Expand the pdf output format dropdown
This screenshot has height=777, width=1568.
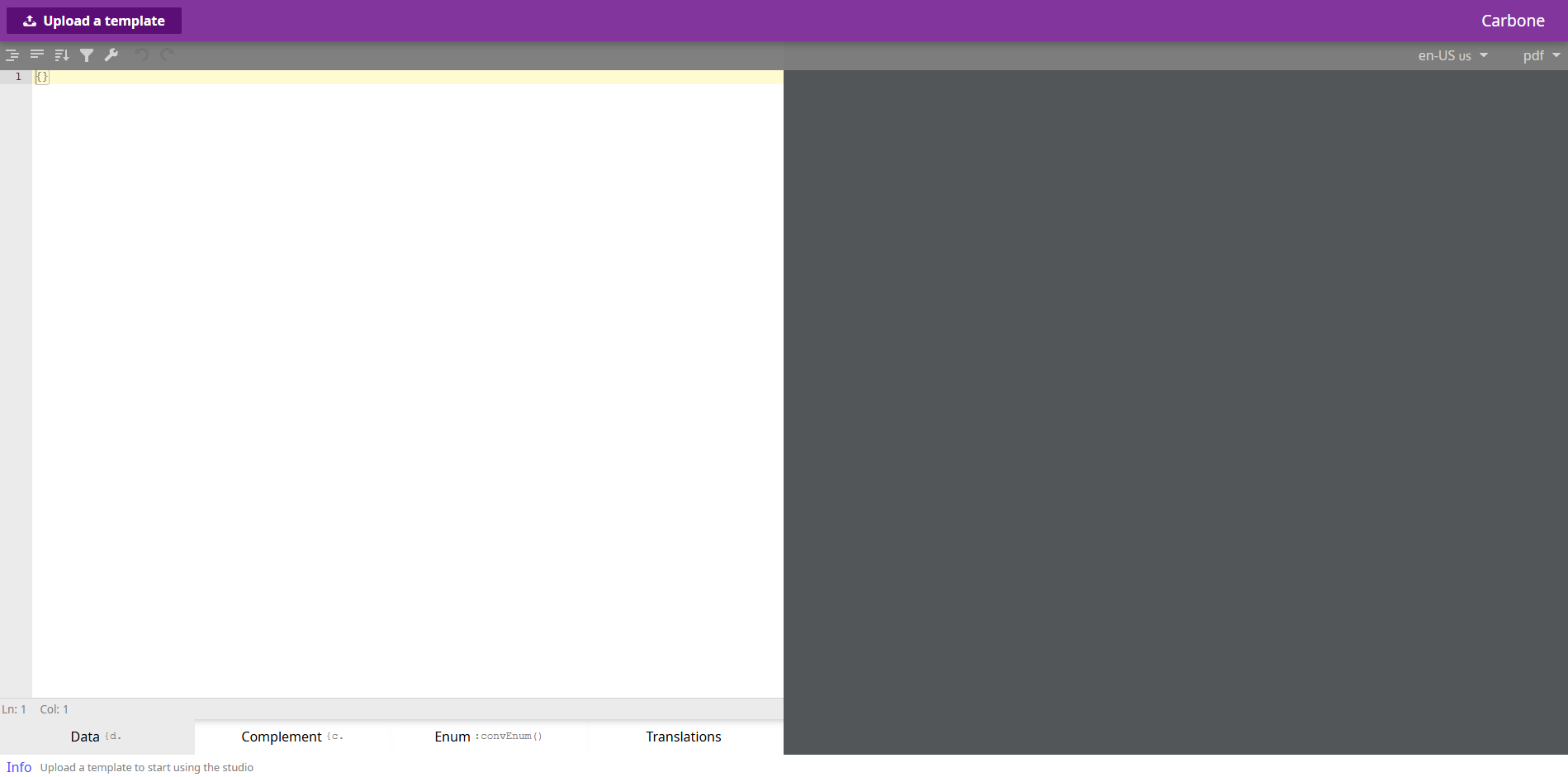1541,55
